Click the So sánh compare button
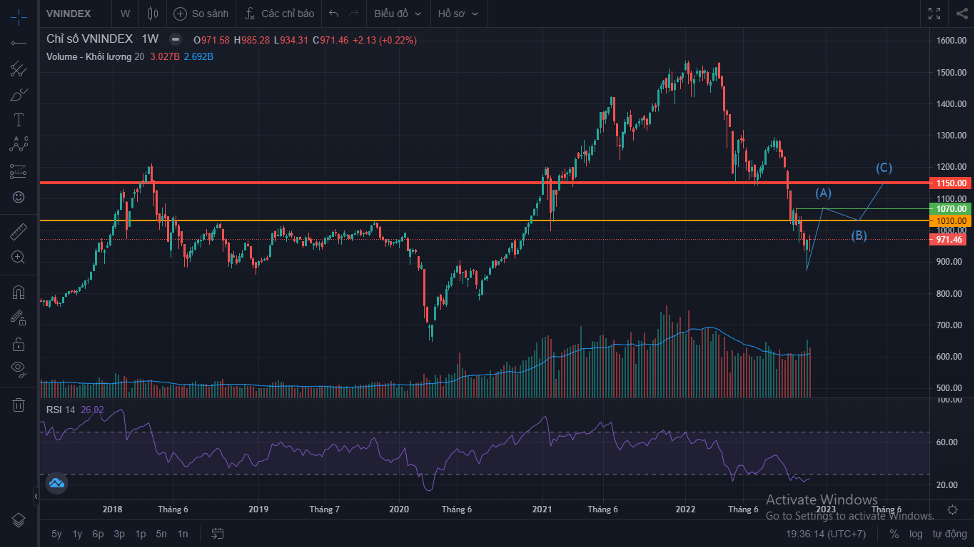The height and width of the screenshot is (547, 974). pyautogui.click(x=200, y=14)
